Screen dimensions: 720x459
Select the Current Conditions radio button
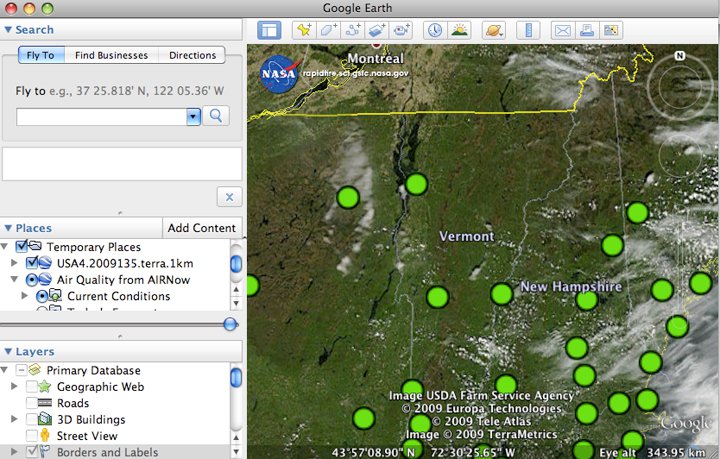point(42,296)
